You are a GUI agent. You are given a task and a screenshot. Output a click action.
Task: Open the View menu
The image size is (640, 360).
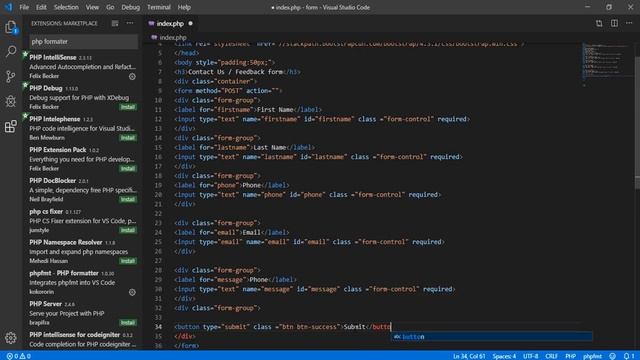click(x=92, y=7)
